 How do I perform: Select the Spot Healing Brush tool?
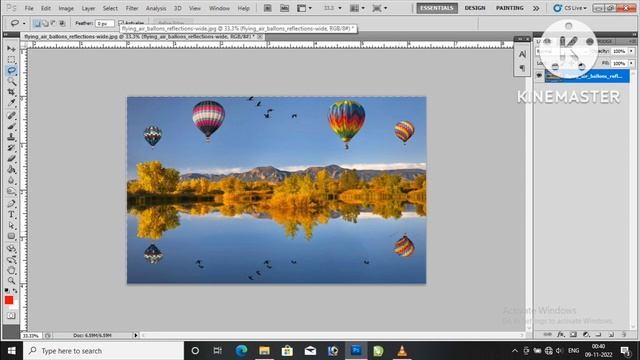click(x=11, y=116)
